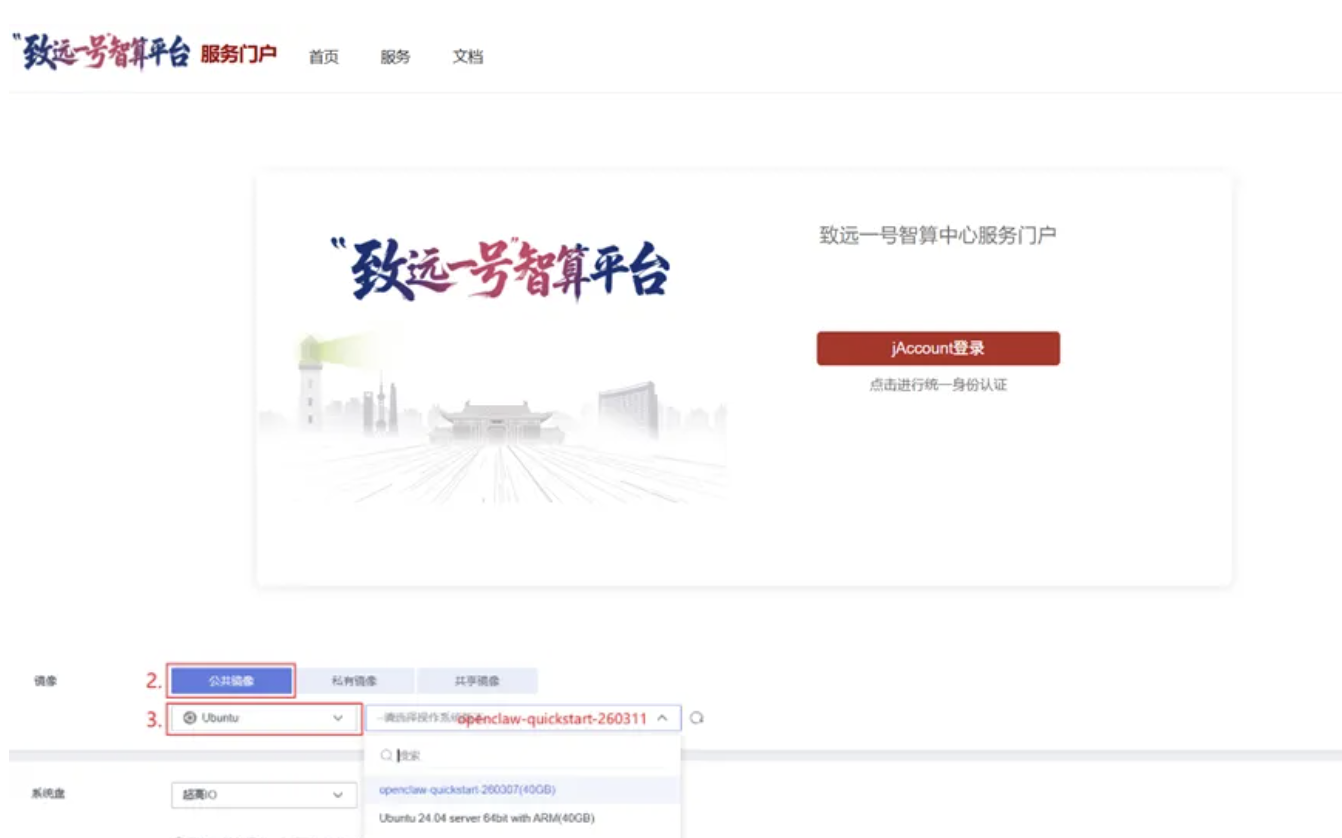Viewport: 1342px width, 838px height.
Task: Open the 首页 navigation item
Action: coord(323,57)
